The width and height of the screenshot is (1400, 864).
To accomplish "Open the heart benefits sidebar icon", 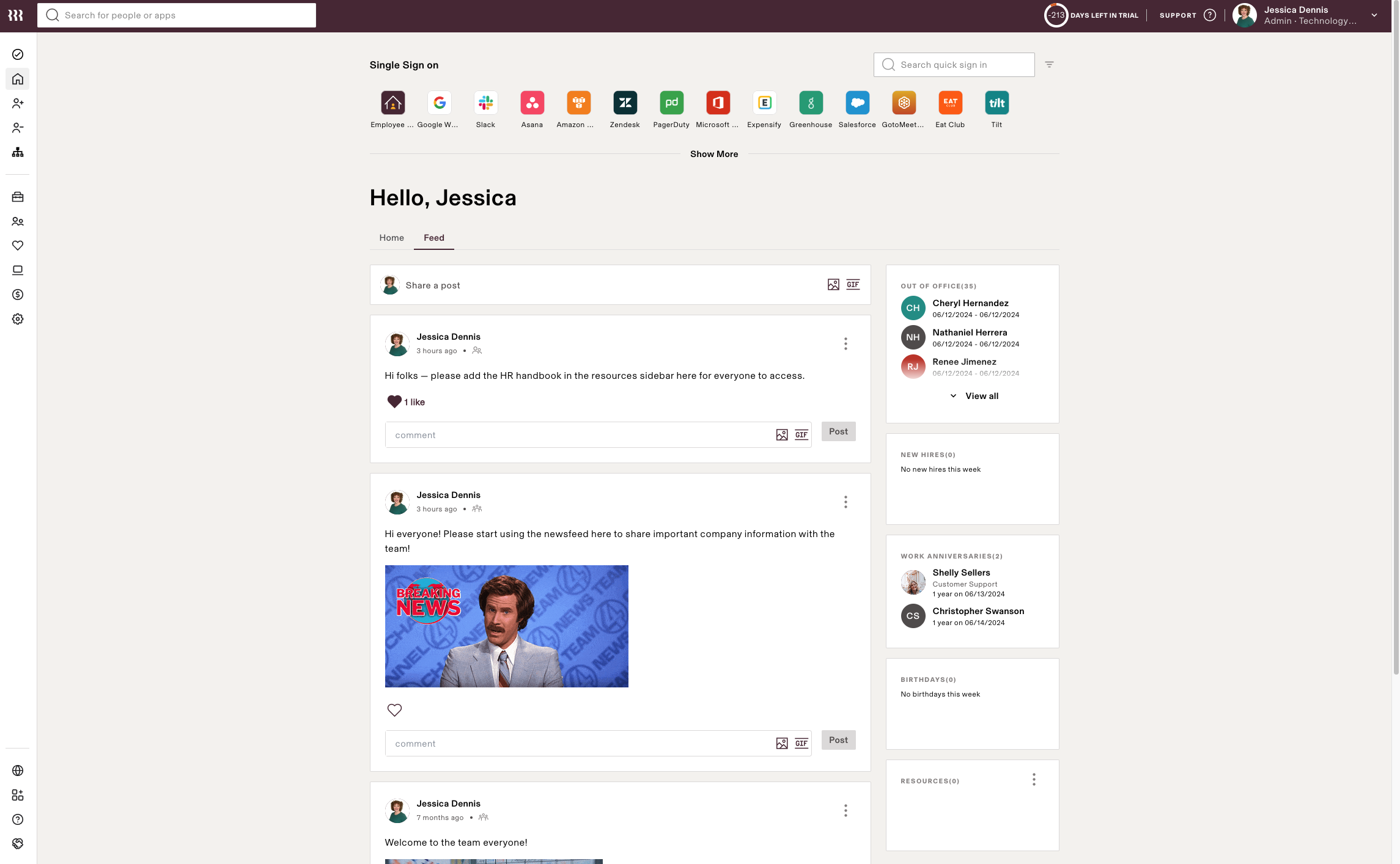I will [x=18, y=246].
